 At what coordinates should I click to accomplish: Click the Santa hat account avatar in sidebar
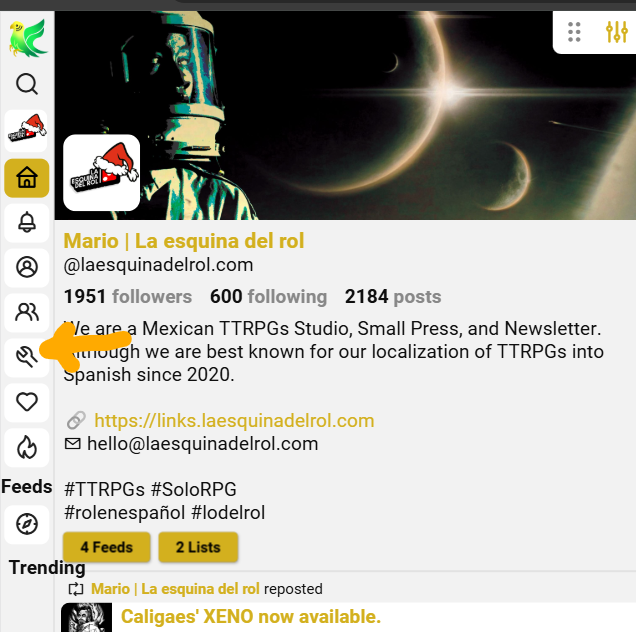27,131
